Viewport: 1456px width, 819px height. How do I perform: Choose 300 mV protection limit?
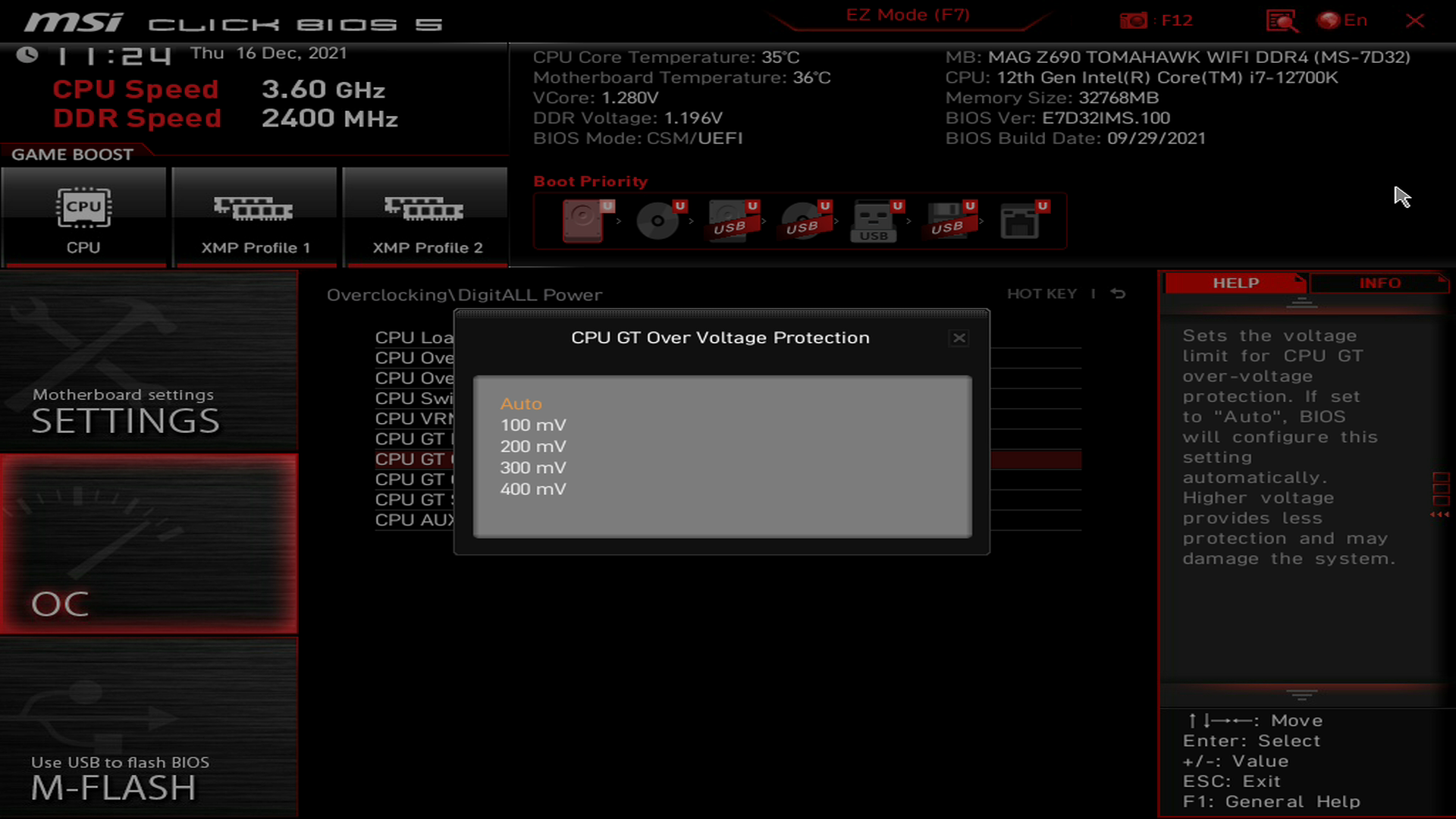(x=533, y=467)
